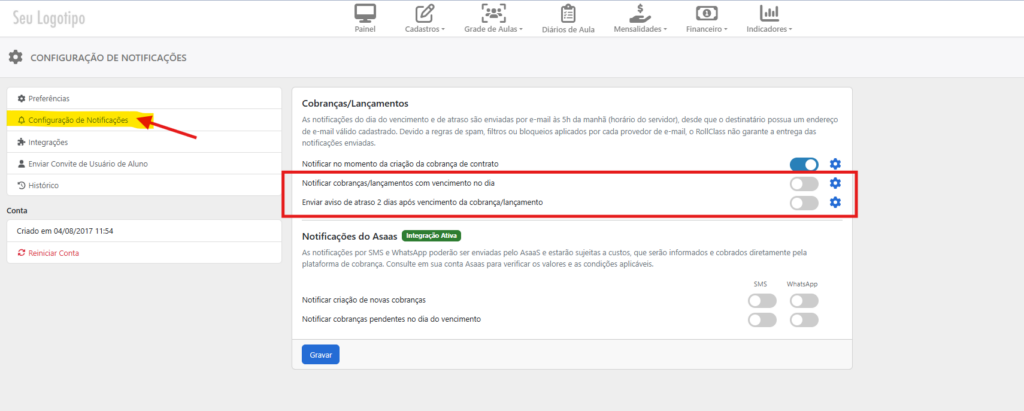Open the Painel monitor icon
The image size is (1024, 411).
click(365, 13)
